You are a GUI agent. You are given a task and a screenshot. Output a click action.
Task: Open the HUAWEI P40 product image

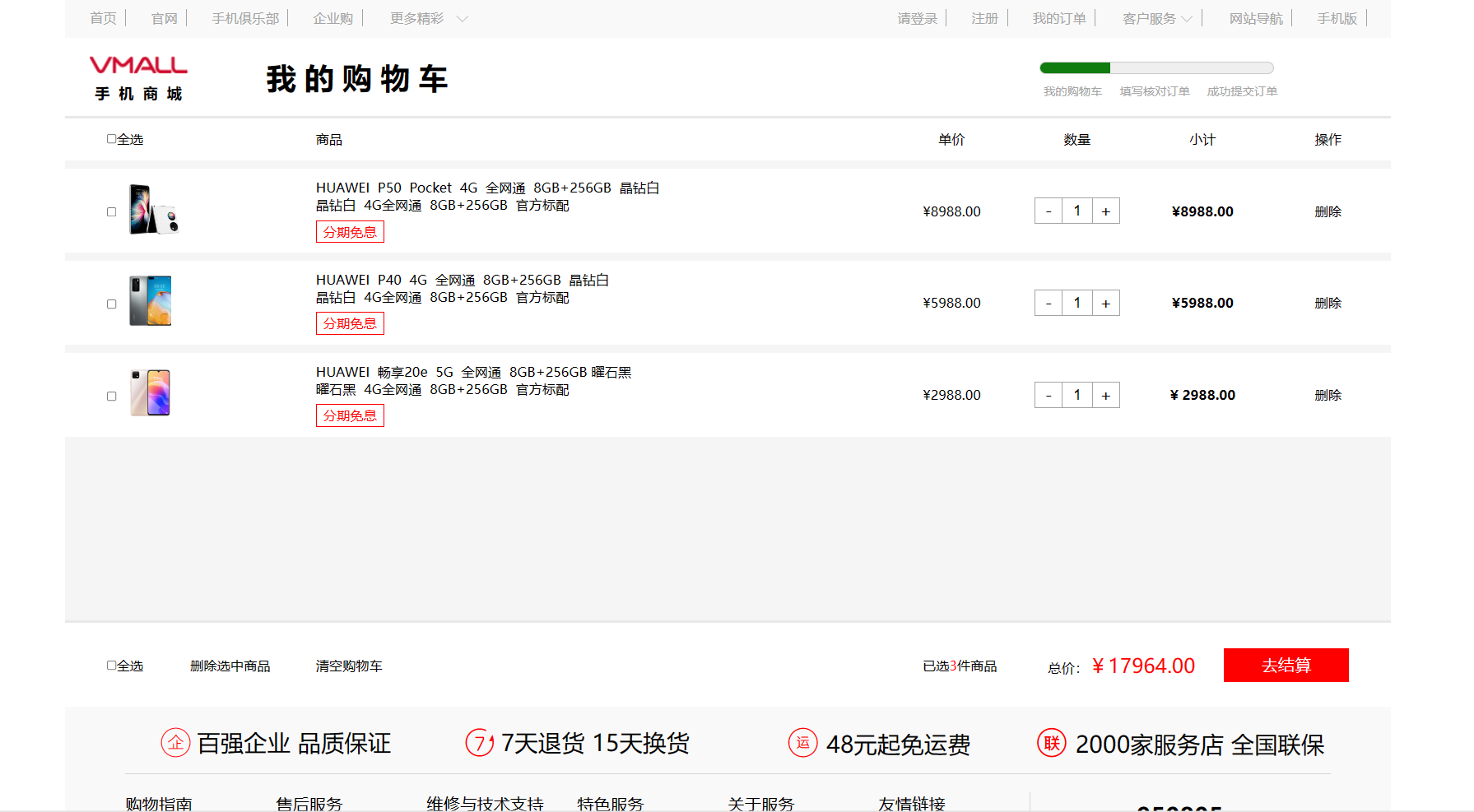click(x=151, y=302)
